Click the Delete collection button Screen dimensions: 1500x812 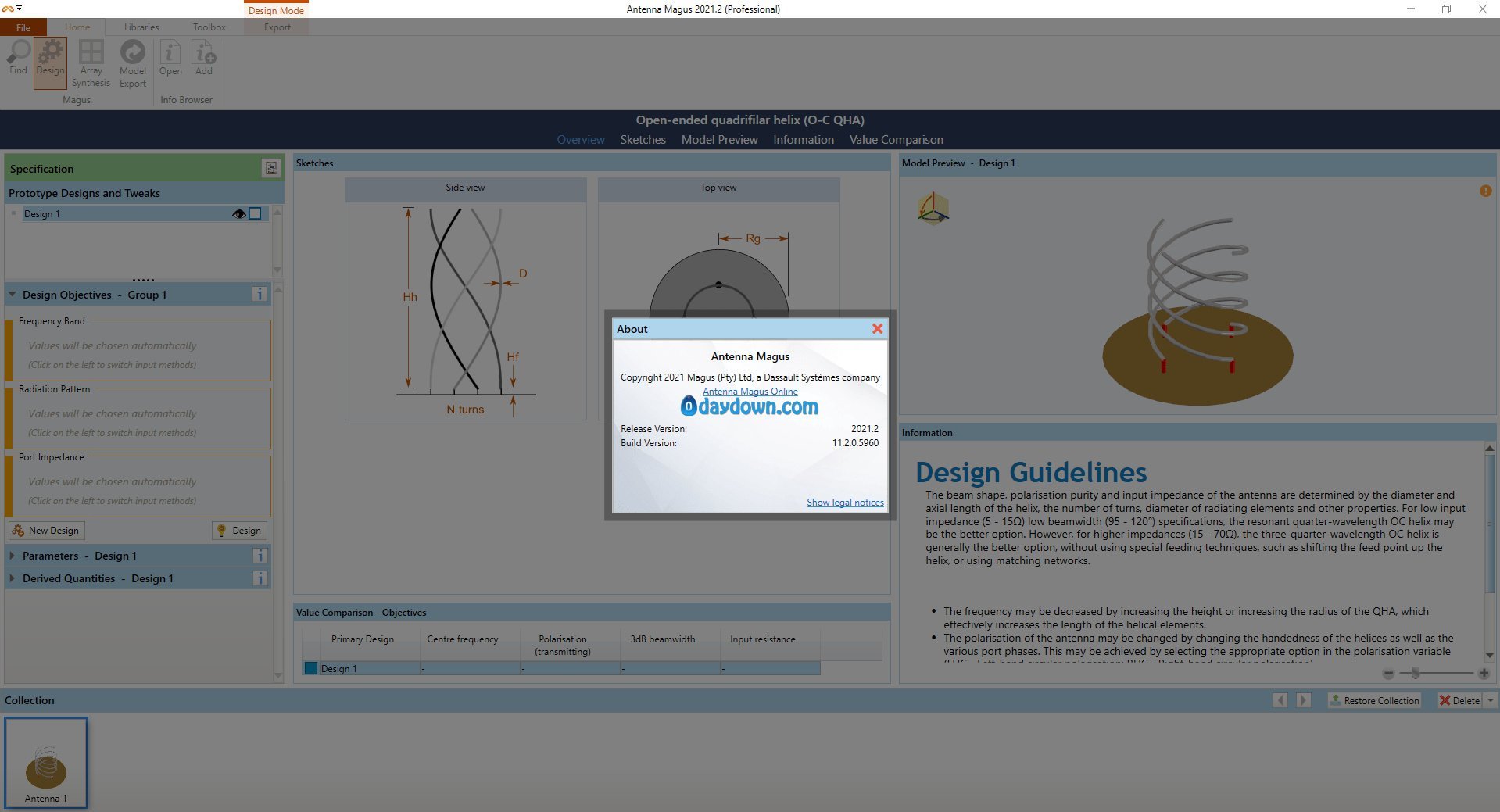click(1460, 700)
